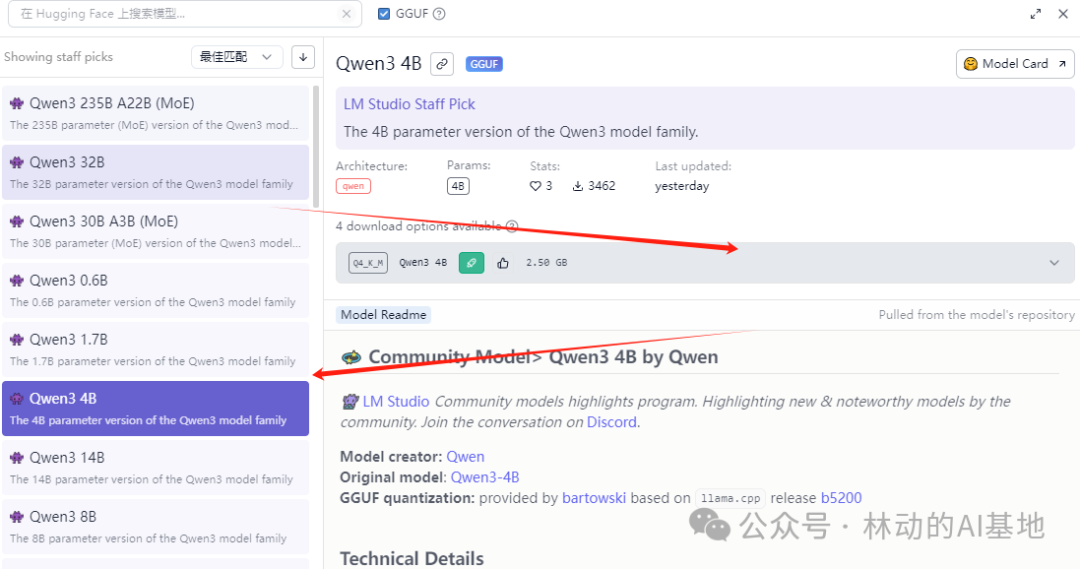Open the b5200 release link
Viewport: 1080px width, 569px height.
point(841,498)
